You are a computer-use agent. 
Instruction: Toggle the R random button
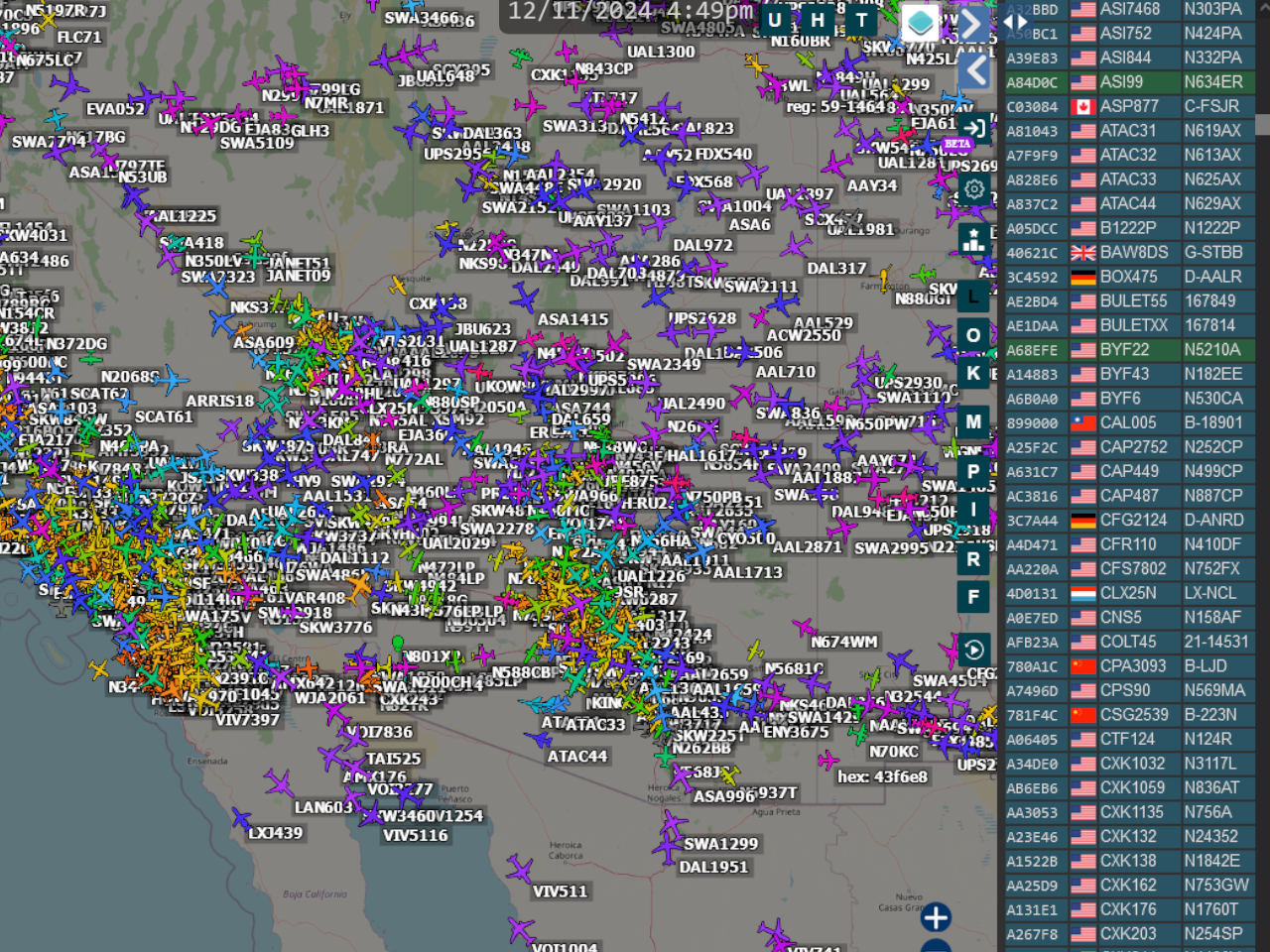coord(973,559)
